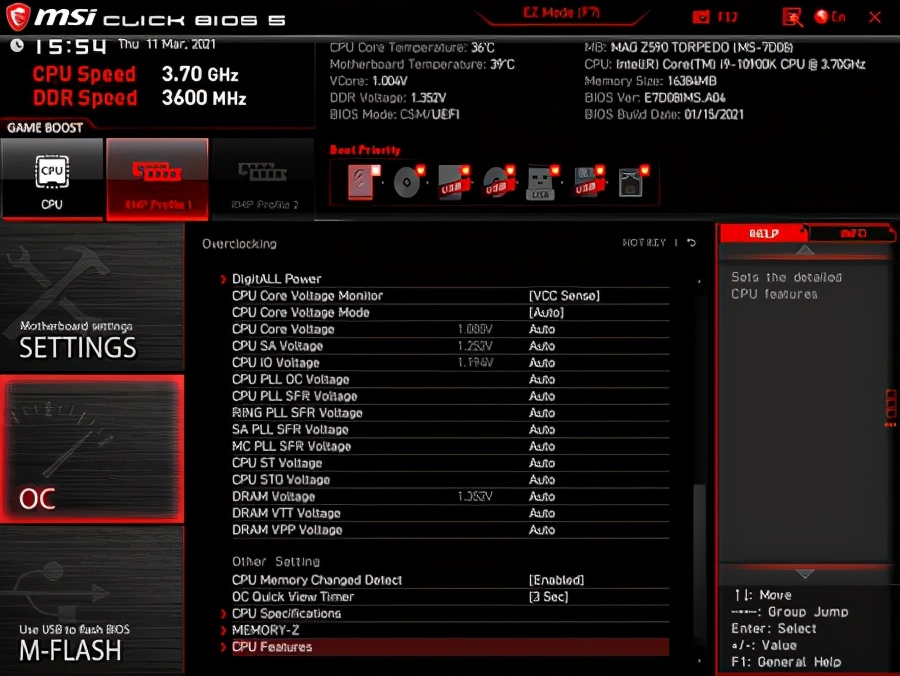Screen dimensions: 900x676
Task: Open CPU Core Voltage Mode [Auto] dropdown
Action: coord(546,312)
